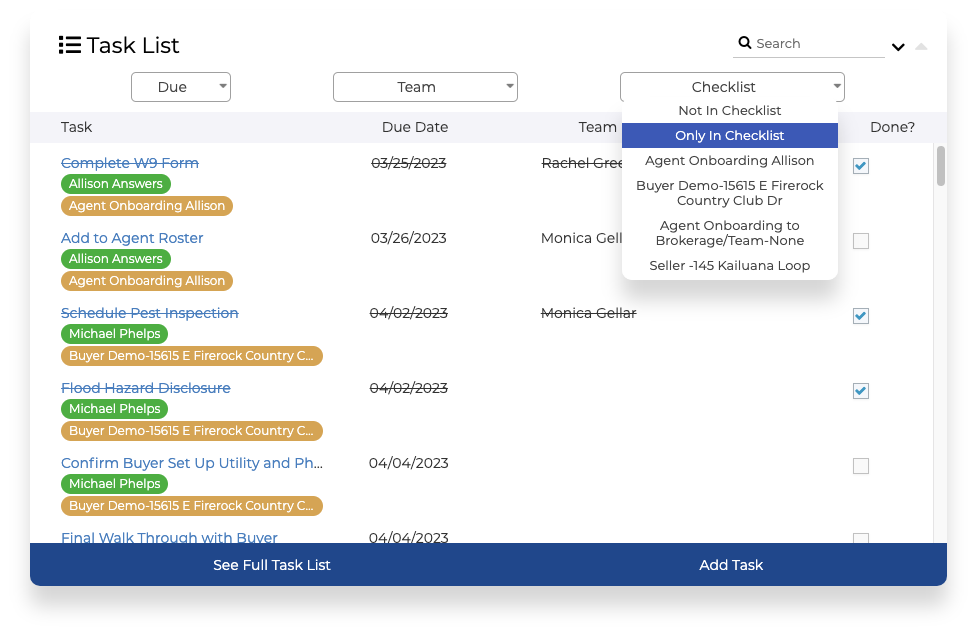Open Final Walk Through with Buyer task
The height and width of the screenshot is (636, 977).
(169, 537)
